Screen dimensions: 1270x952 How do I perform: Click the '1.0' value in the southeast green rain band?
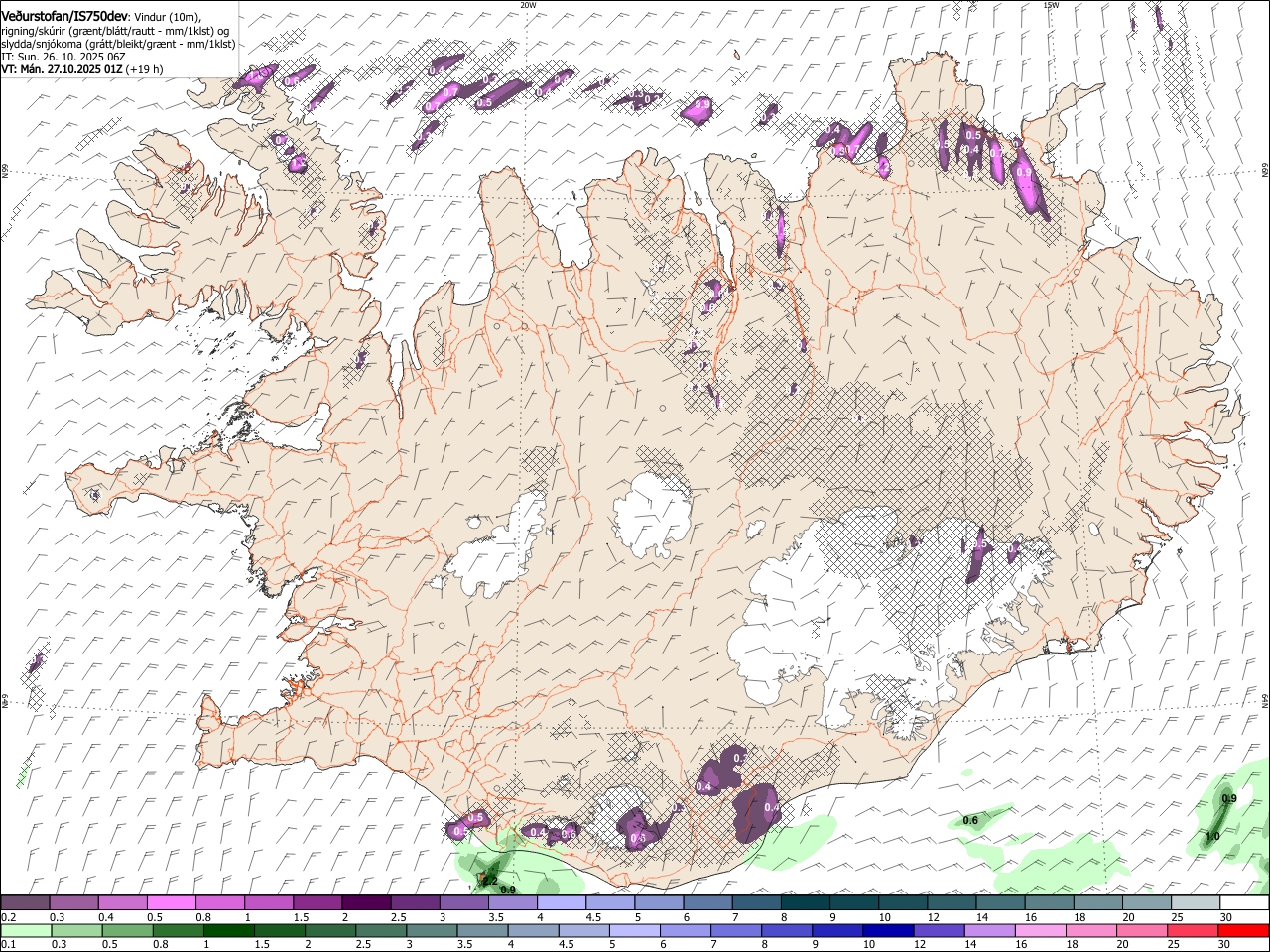pyautogui.click(x=1212, y=837)
